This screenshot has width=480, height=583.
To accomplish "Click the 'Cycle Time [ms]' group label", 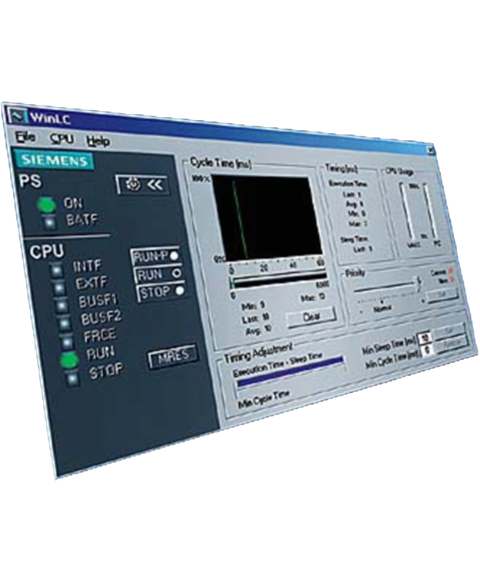I will click(x=221, y=163).
